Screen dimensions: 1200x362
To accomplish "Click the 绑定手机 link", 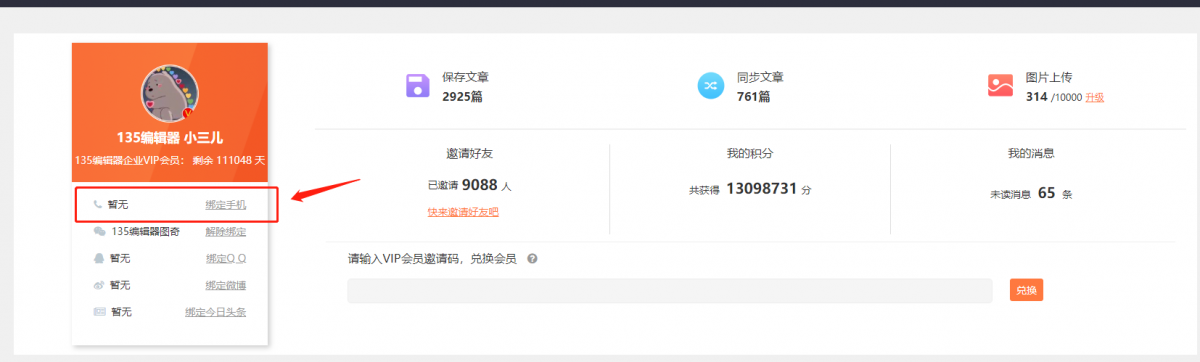I will tap(226, 204).
